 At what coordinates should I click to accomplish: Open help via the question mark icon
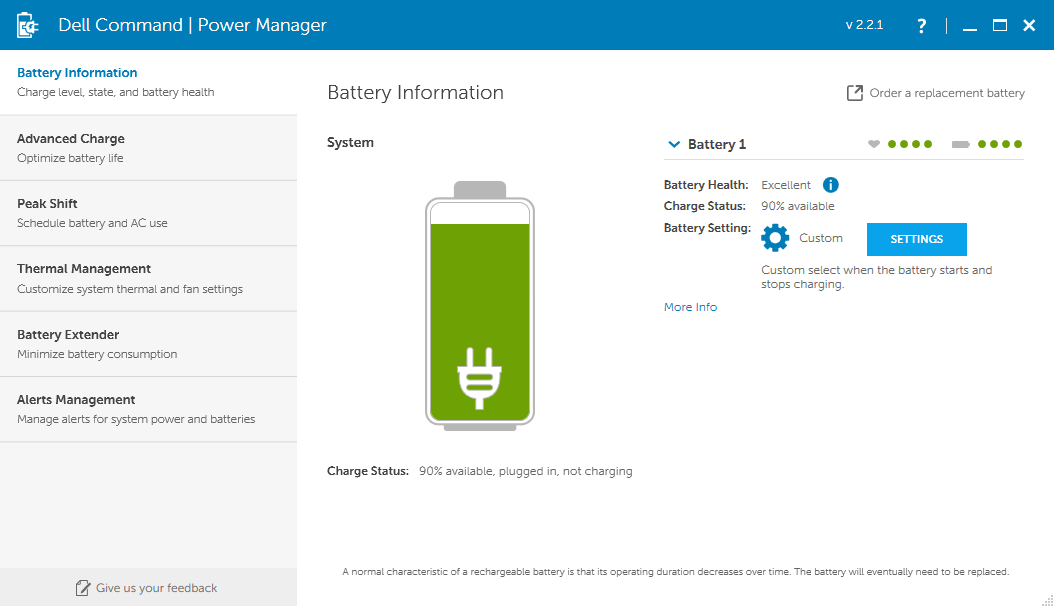click(x=921, y=26)
